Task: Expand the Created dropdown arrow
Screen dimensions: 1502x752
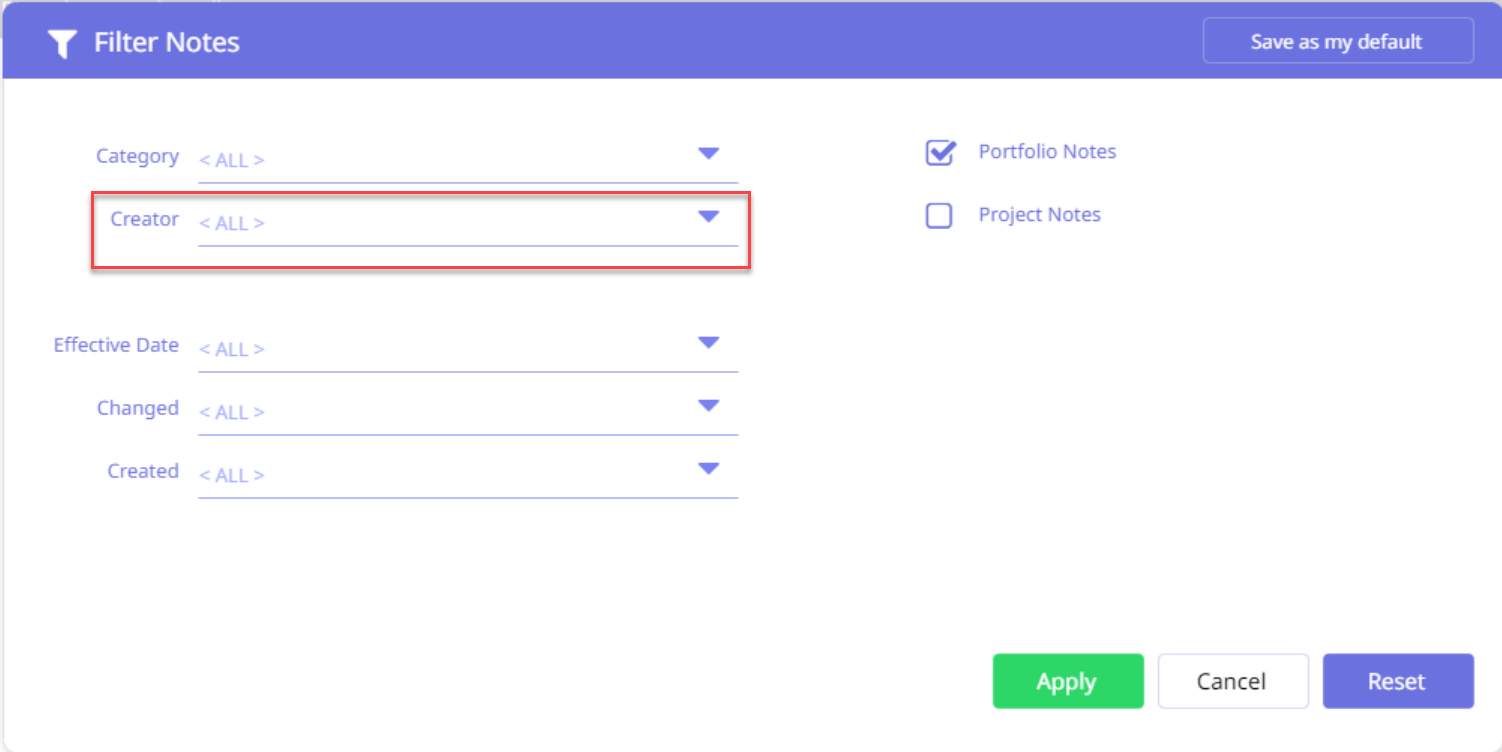Action: pos(708,469)
